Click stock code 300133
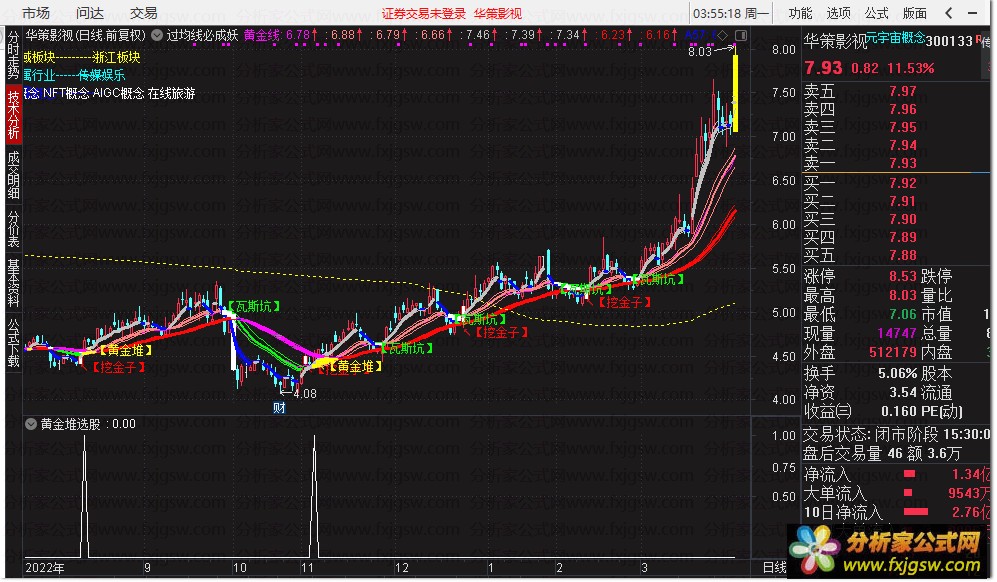Screen dimensions: 997x582 tap(949, 41)
